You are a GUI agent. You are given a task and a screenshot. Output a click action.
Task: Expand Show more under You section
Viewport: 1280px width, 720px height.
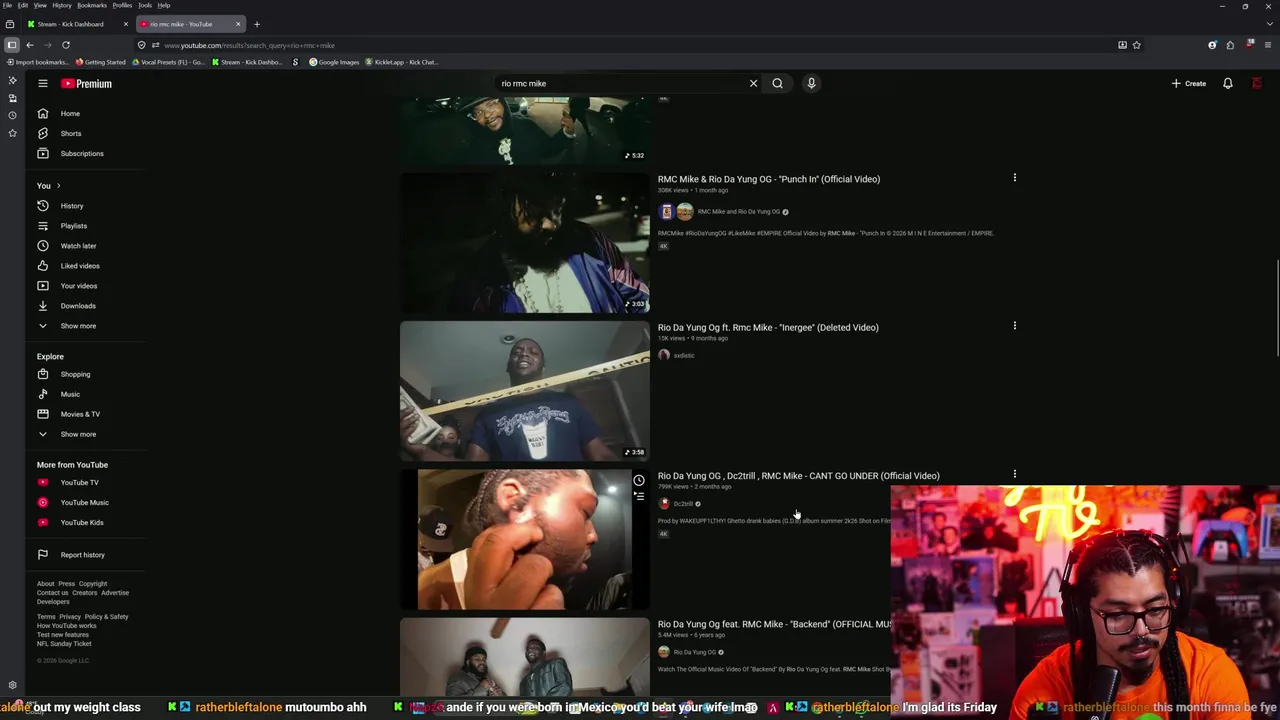click(77, 326)
